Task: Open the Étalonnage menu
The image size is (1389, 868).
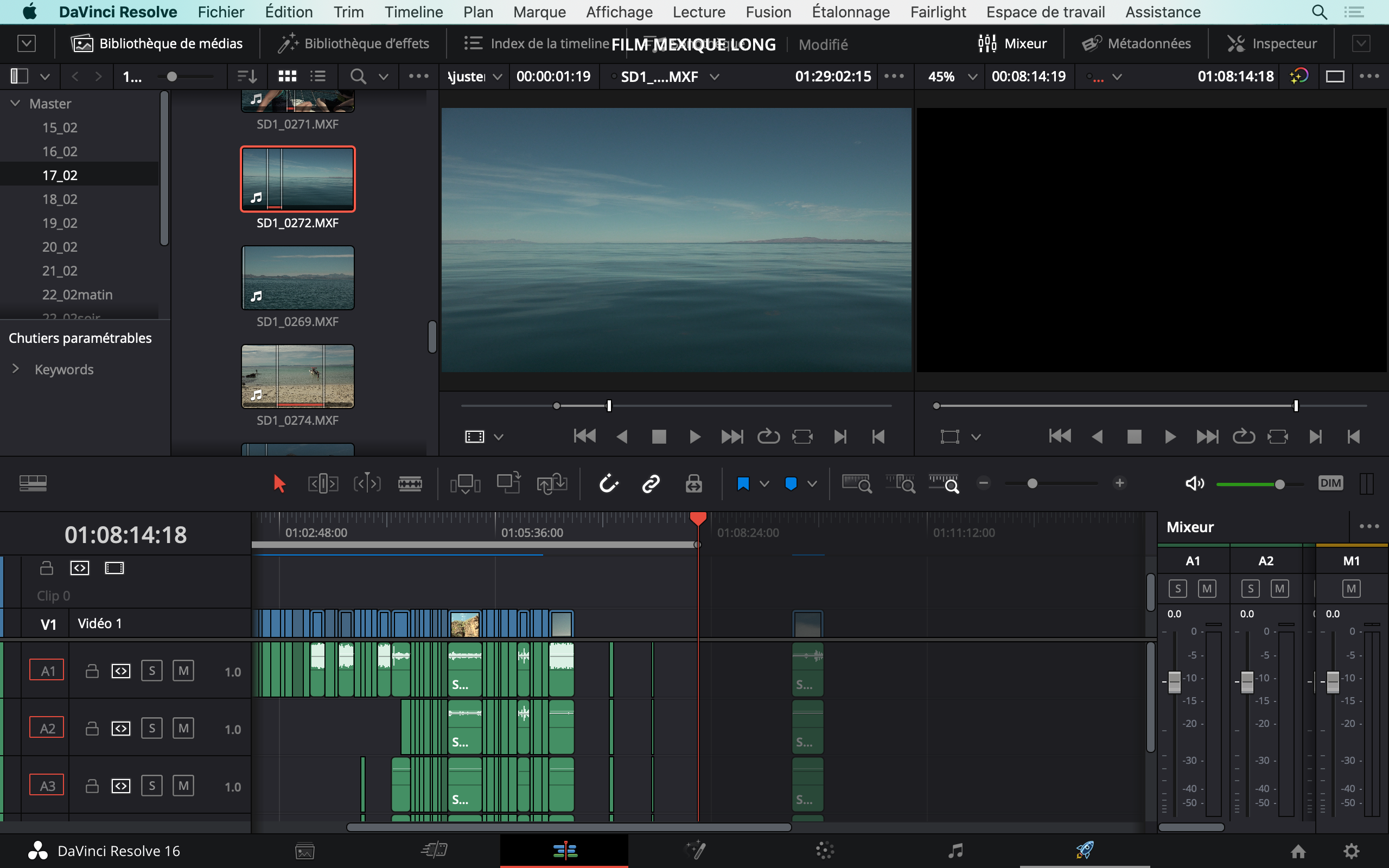Action: pyautogui.click(x=851, y=12)
